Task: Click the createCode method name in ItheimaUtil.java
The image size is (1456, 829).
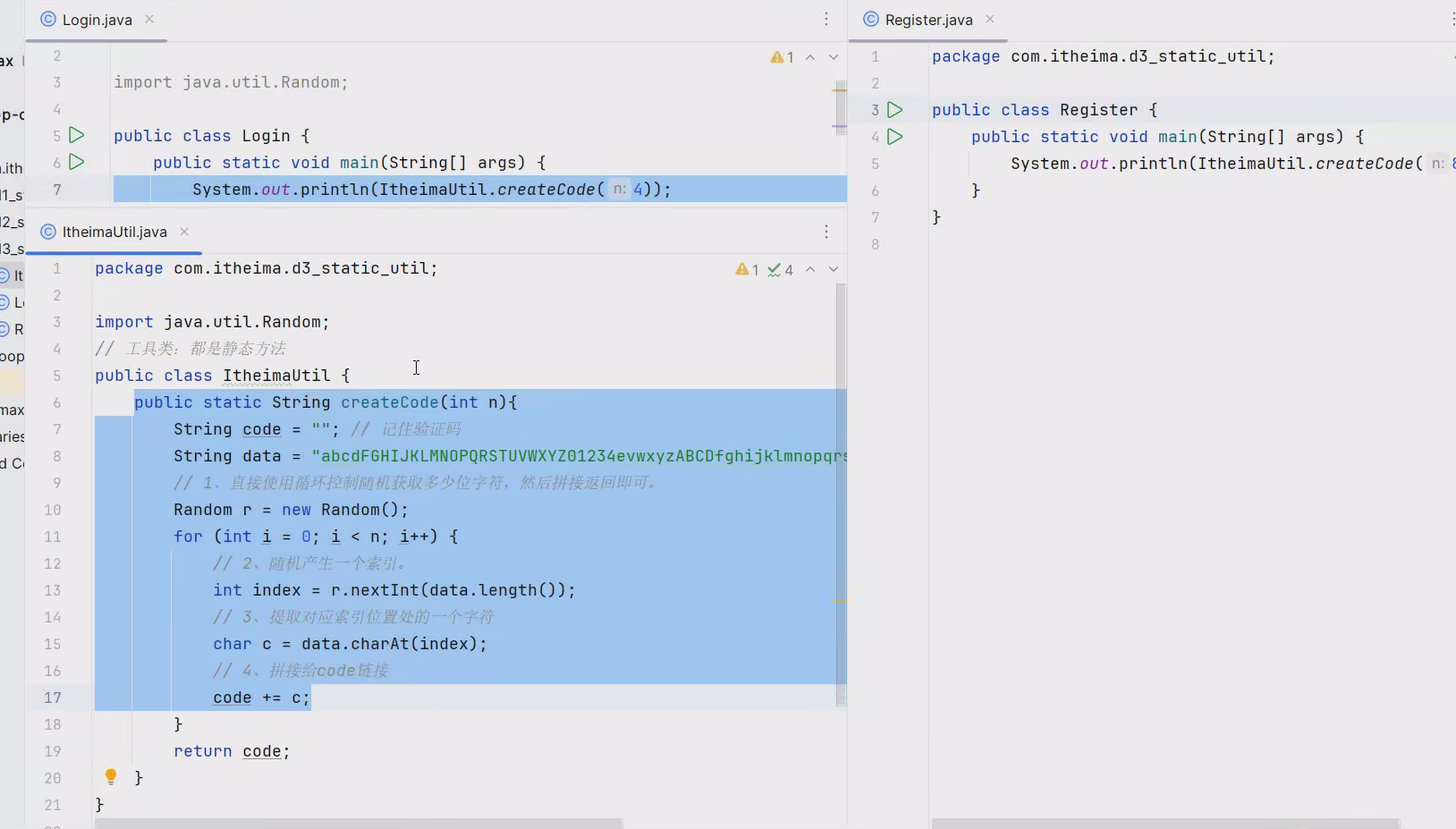Action: [x=390, y=402]
